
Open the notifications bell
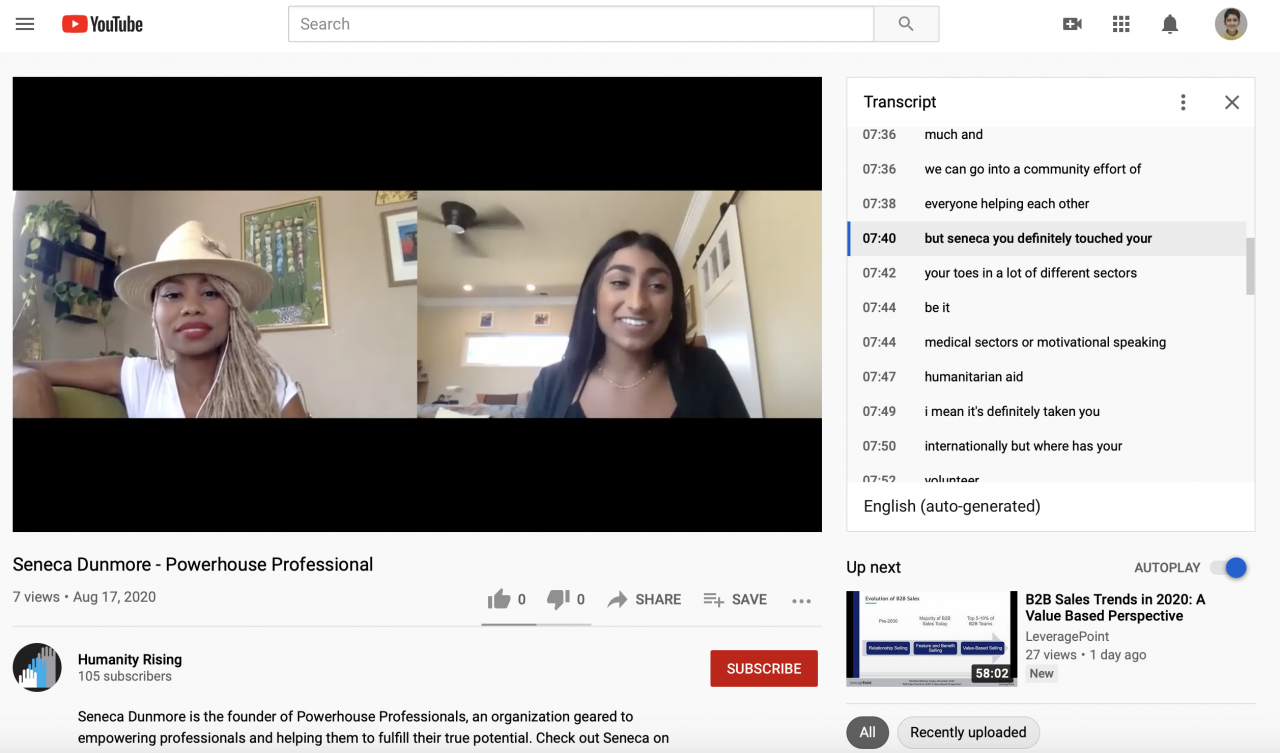pos(1170,24)
